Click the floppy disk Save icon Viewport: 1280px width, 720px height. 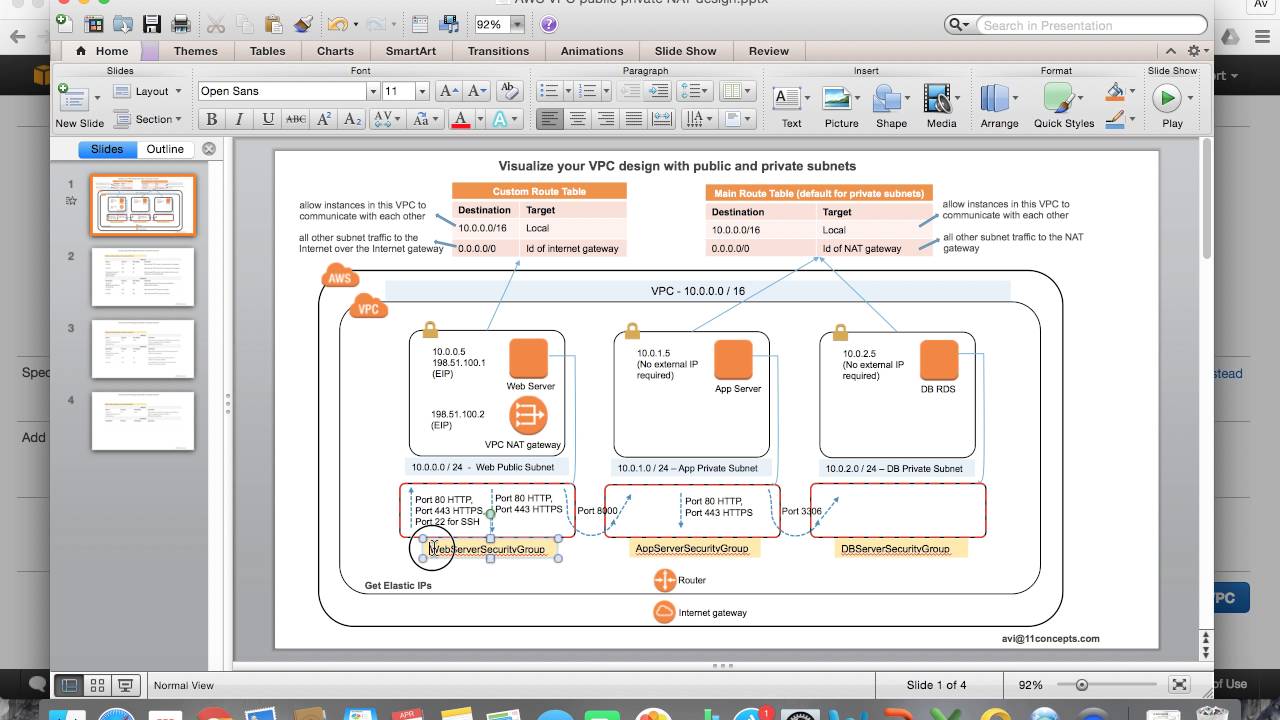[x=152, y=23]
